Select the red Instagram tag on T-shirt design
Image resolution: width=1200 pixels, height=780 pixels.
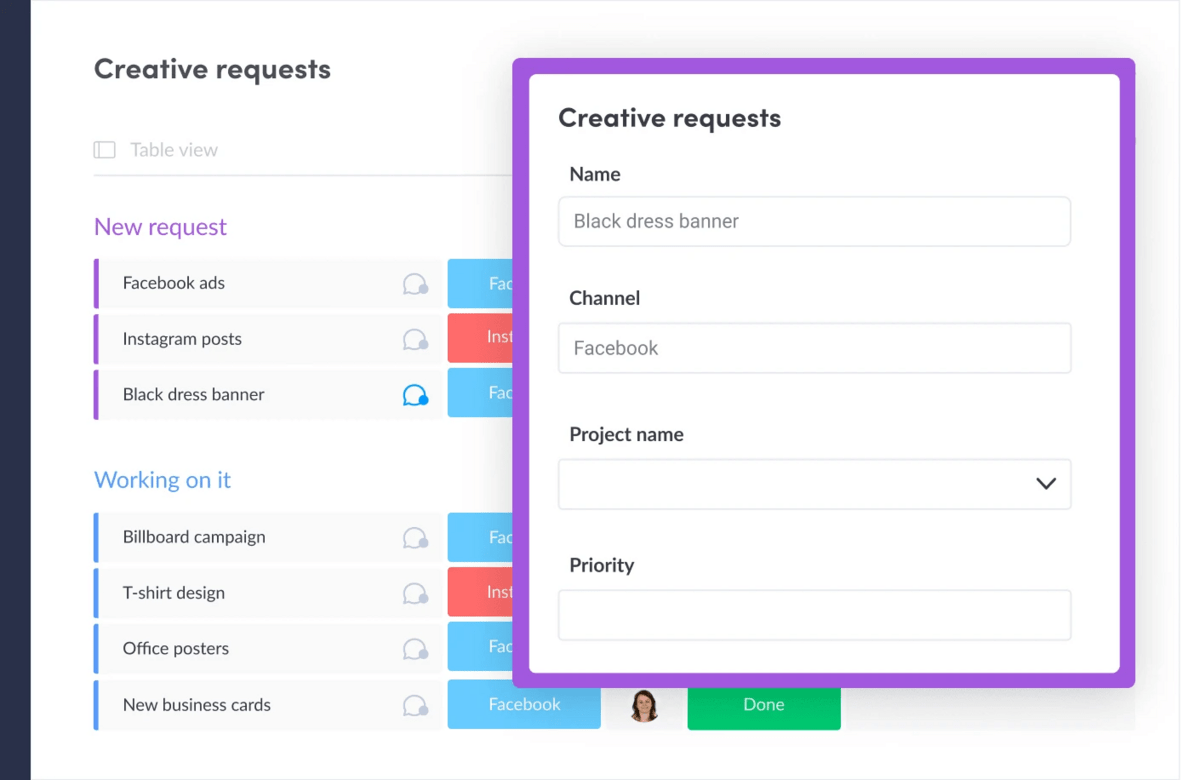[x=481, y=592]
